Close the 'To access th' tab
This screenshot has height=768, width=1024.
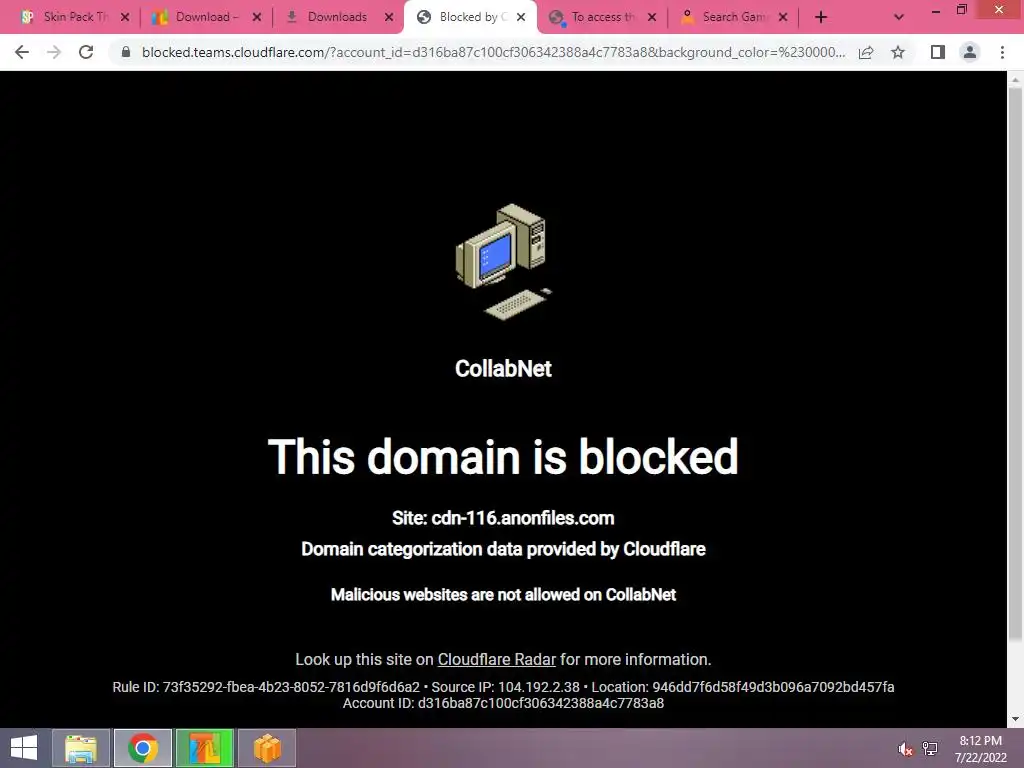tap(652, 17)
